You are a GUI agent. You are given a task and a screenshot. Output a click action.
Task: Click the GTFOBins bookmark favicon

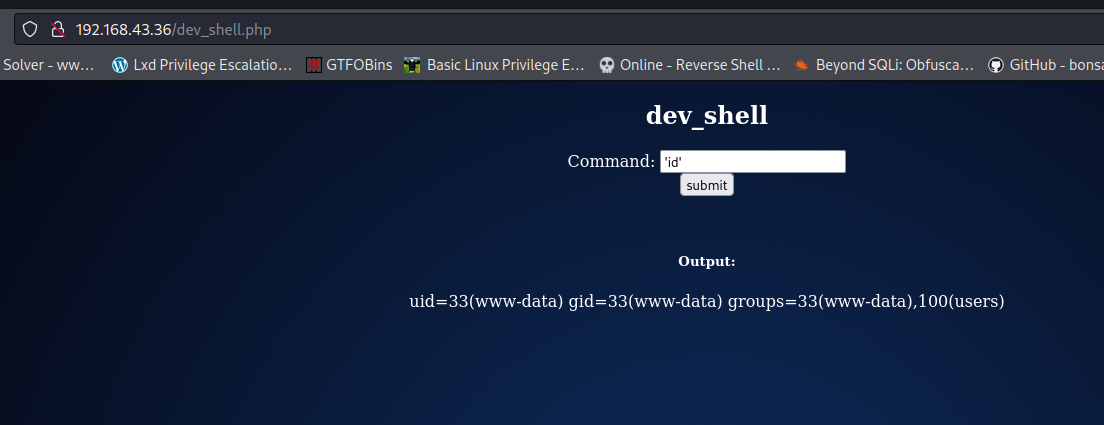click(314, 65)
